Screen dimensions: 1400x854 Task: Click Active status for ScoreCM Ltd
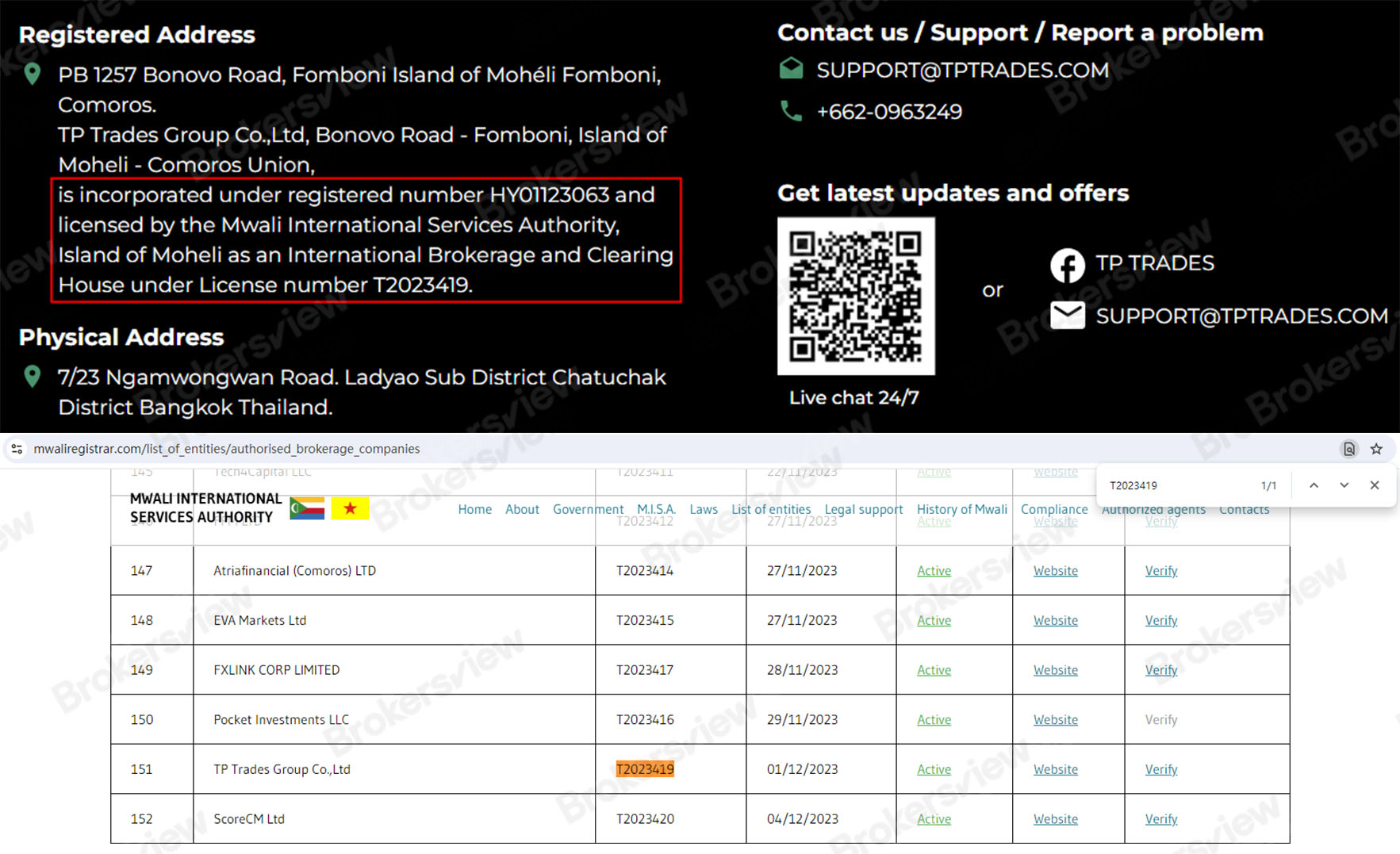tap(934, 819)
